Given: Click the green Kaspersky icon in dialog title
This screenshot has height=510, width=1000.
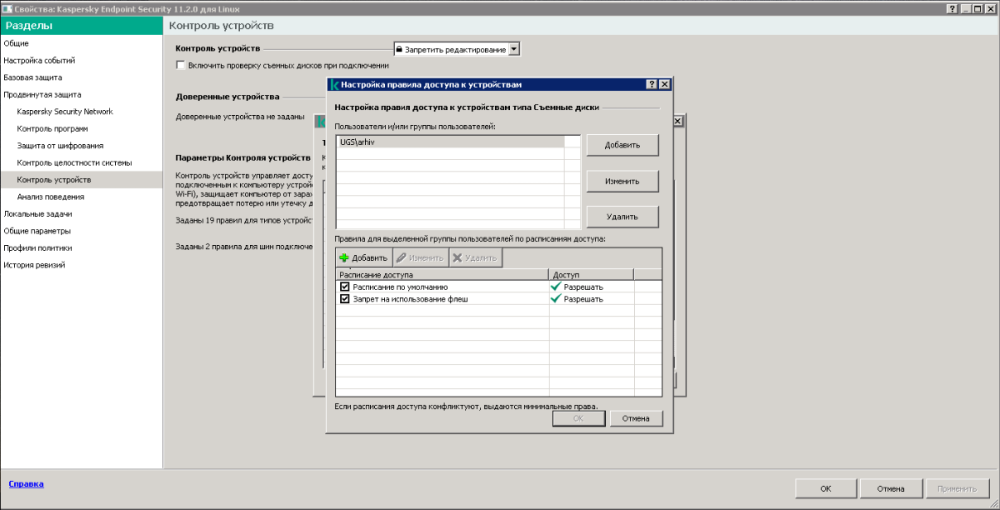Looking at the screenshot, I should pos(335,84).
